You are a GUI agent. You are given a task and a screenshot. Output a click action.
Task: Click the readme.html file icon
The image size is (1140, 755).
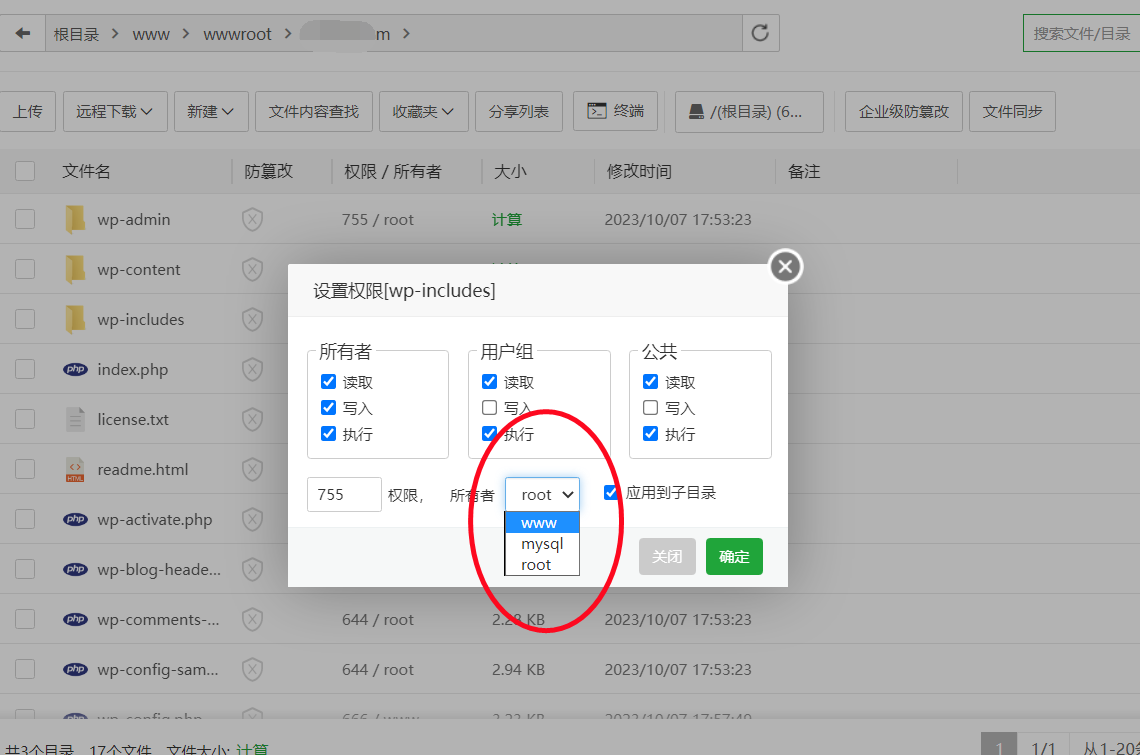click(75, 469)
